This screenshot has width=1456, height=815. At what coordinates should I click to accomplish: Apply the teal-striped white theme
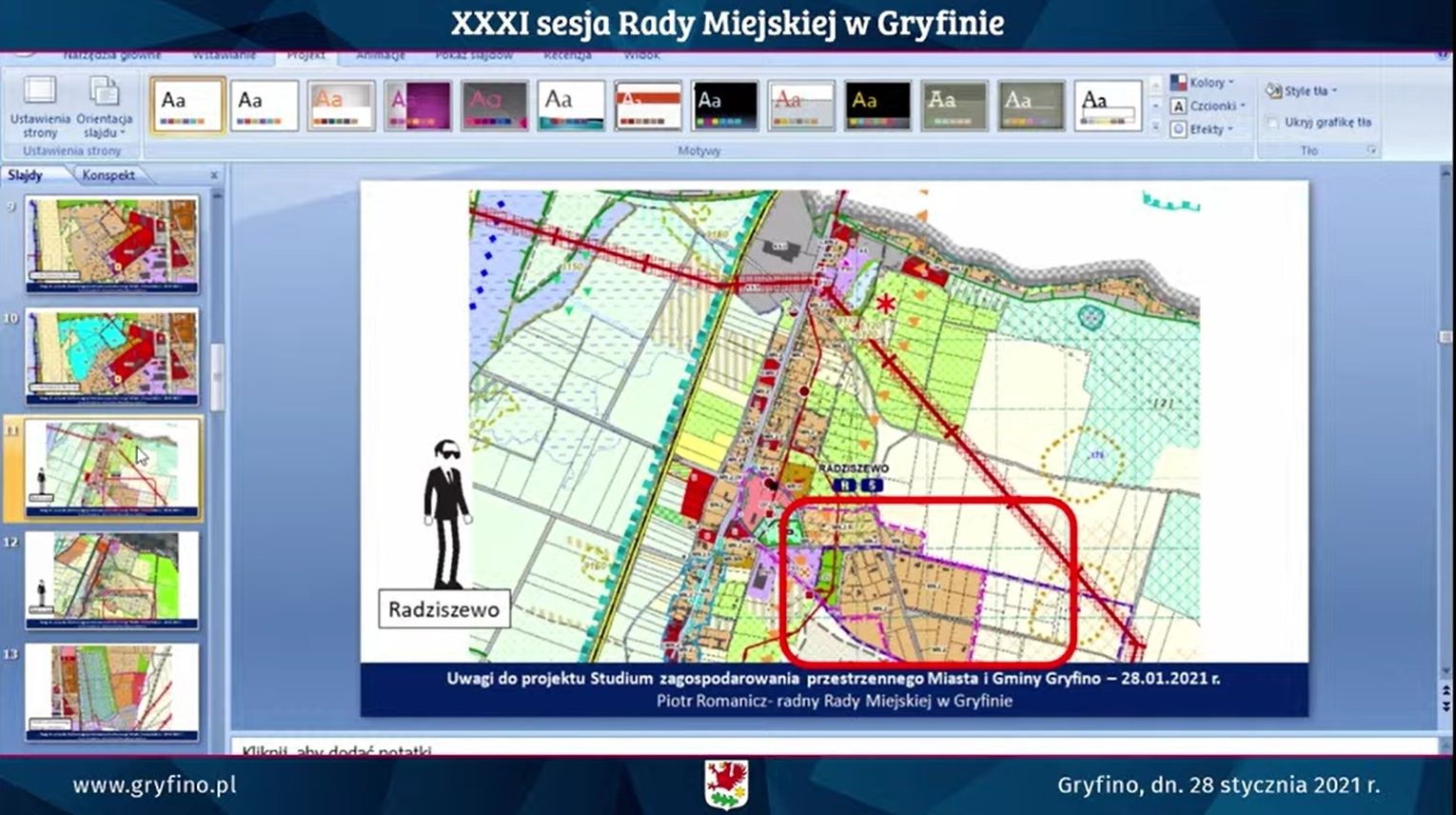pyautogui.click(x=571, y=105)
